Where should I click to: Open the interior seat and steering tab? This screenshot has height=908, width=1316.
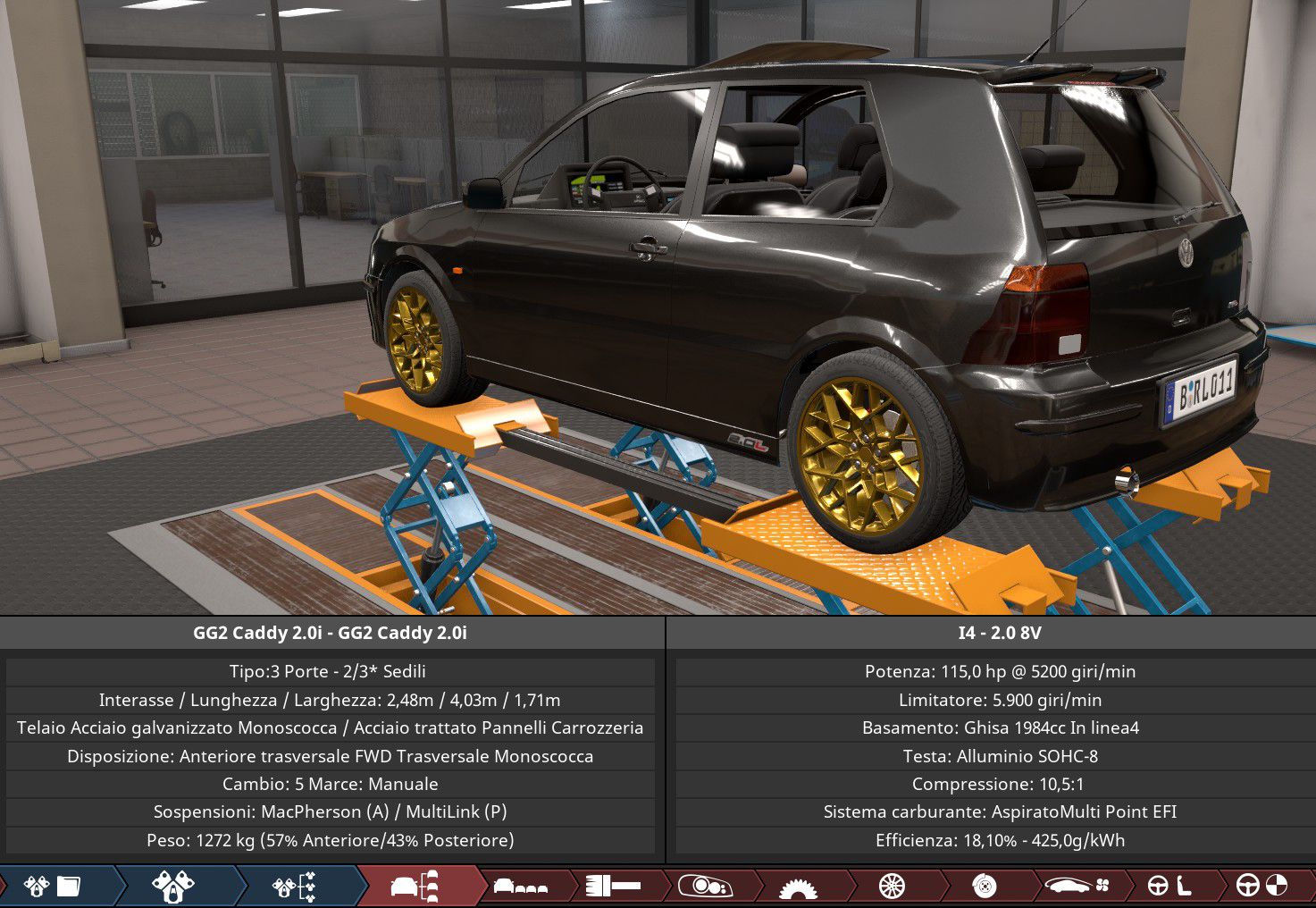point(1170,886)
